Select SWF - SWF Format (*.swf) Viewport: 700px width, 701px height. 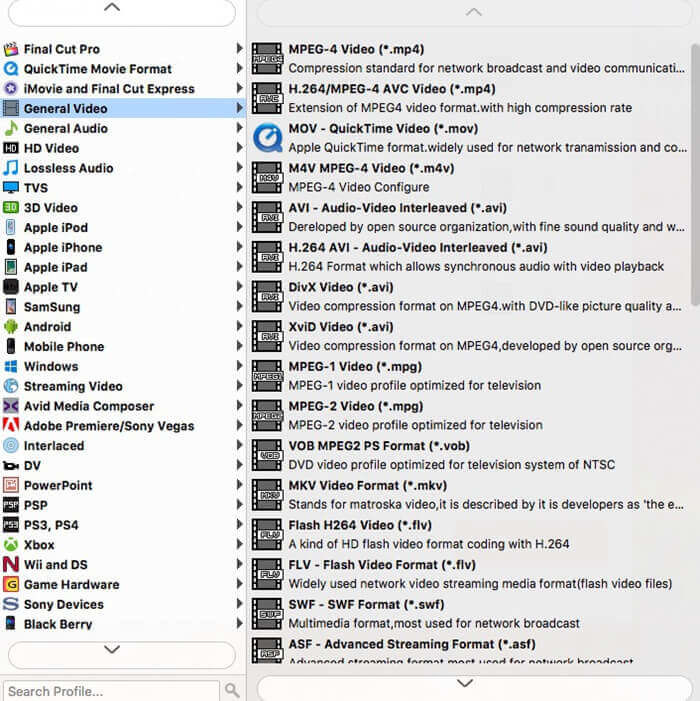(469, 614)
